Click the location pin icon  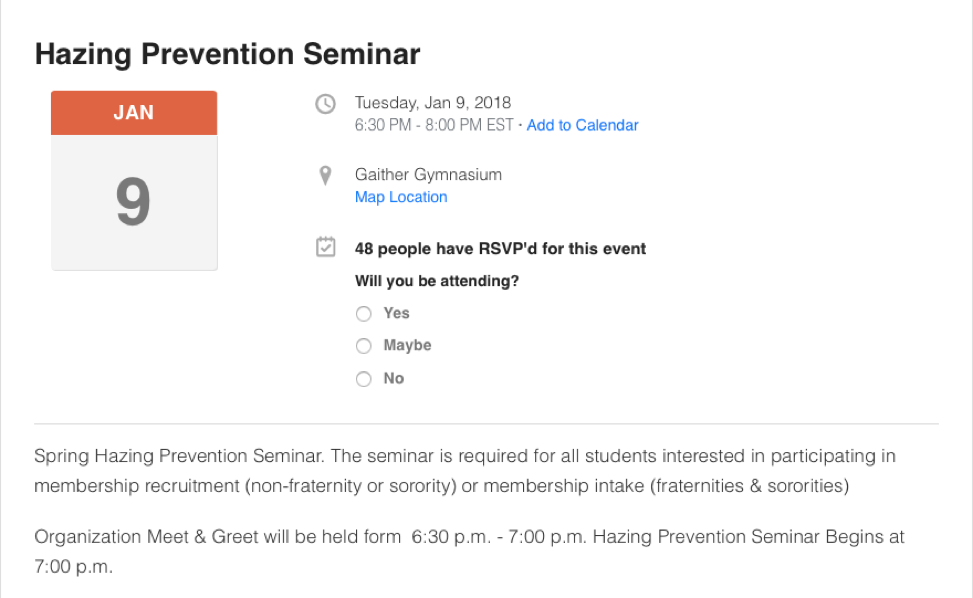tap(325, 176)
